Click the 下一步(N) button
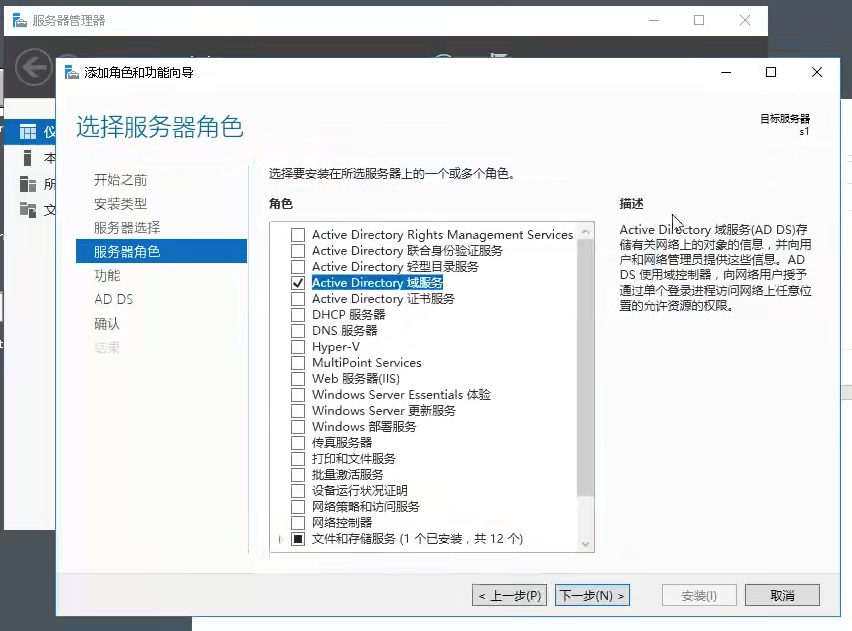852x631 pixels. [x=592, y=596]
